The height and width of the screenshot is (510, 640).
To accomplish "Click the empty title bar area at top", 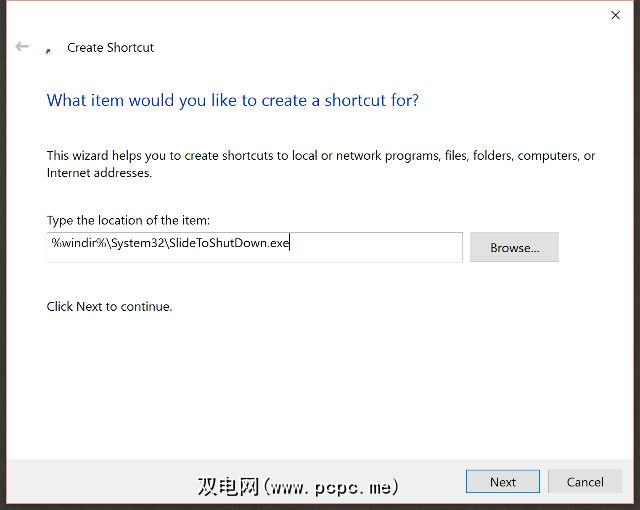I will coord(300,15).
